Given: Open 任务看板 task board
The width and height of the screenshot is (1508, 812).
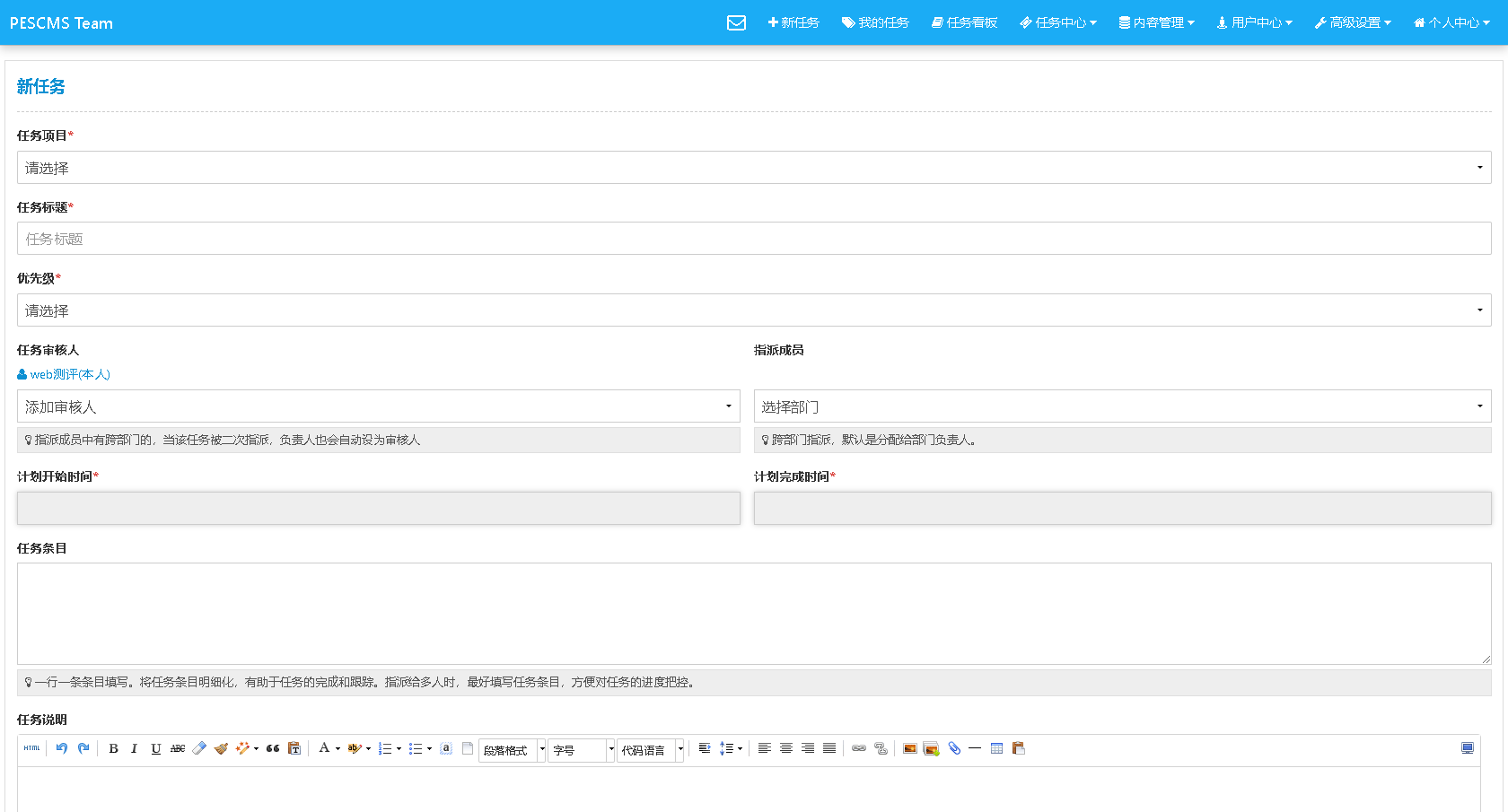Looking at the screenshot, I should [x=965, y=22].
